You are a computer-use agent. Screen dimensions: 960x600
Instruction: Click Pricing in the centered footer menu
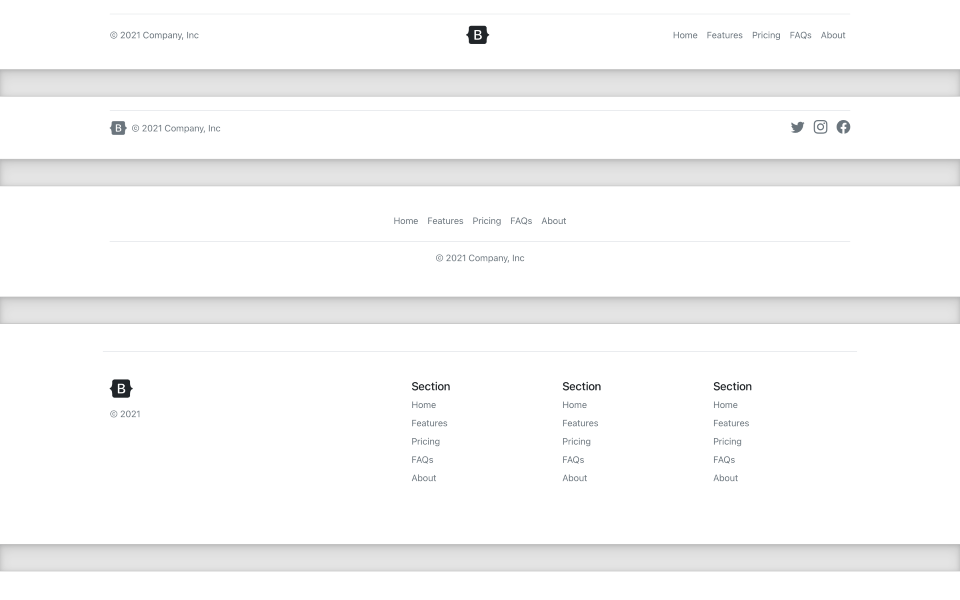(487, 221)
